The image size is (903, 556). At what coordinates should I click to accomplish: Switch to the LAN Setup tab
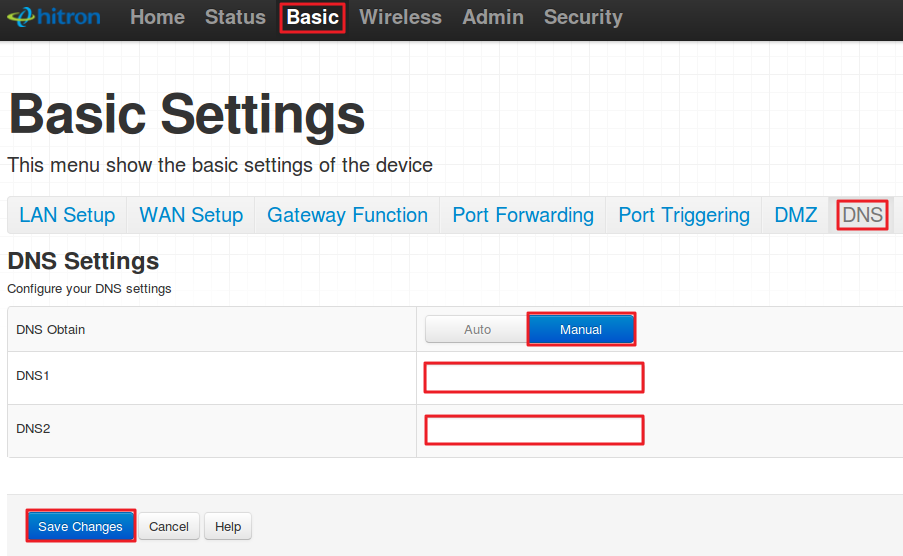67,215
